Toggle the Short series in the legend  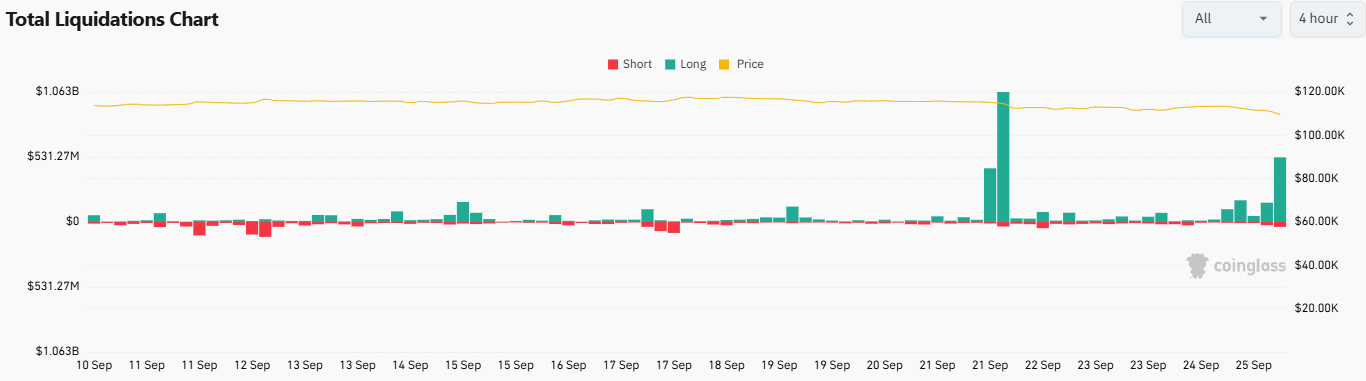click(629, 64)
